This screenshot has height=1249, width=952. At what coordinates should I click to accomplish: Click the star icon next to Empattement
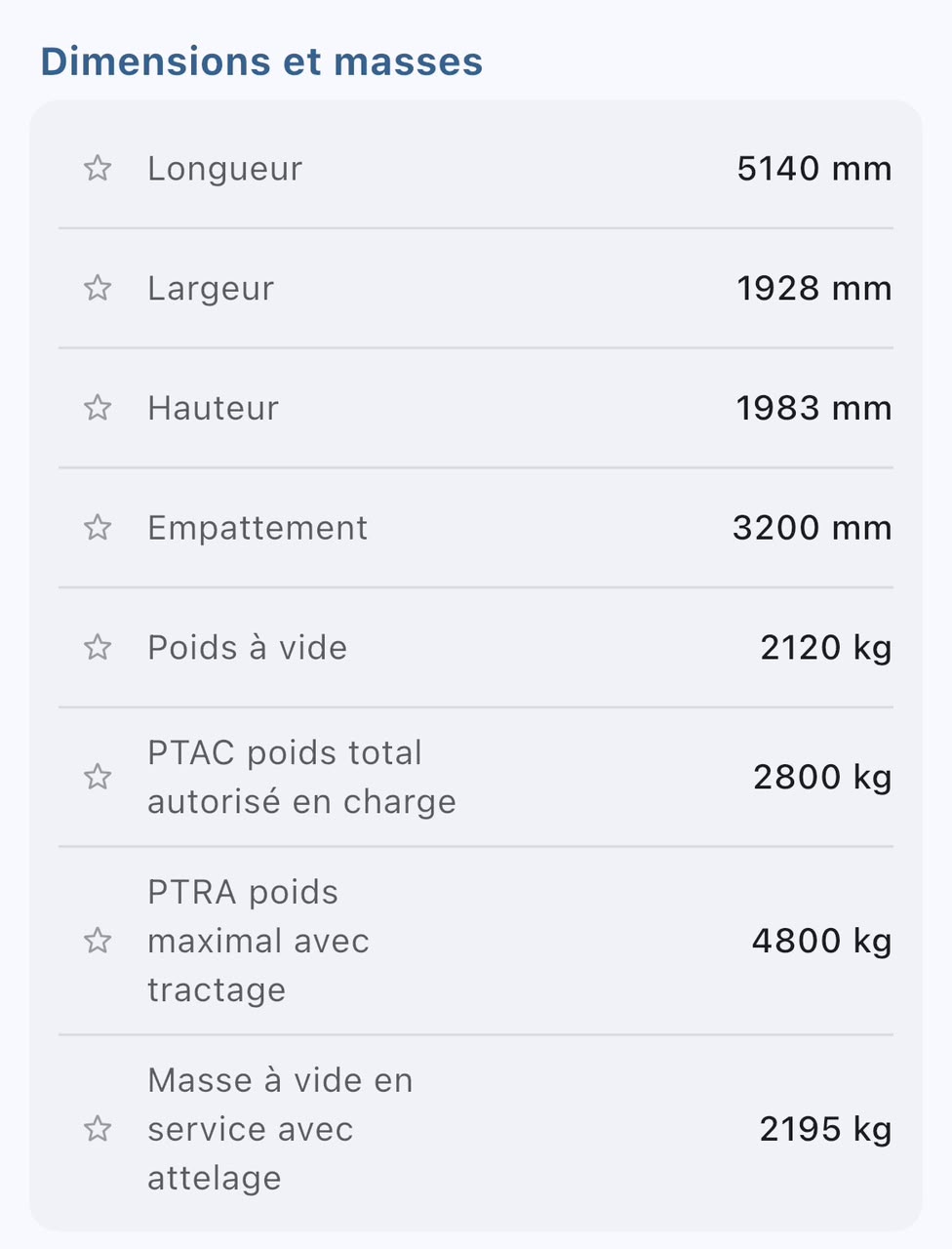point(98,527)
